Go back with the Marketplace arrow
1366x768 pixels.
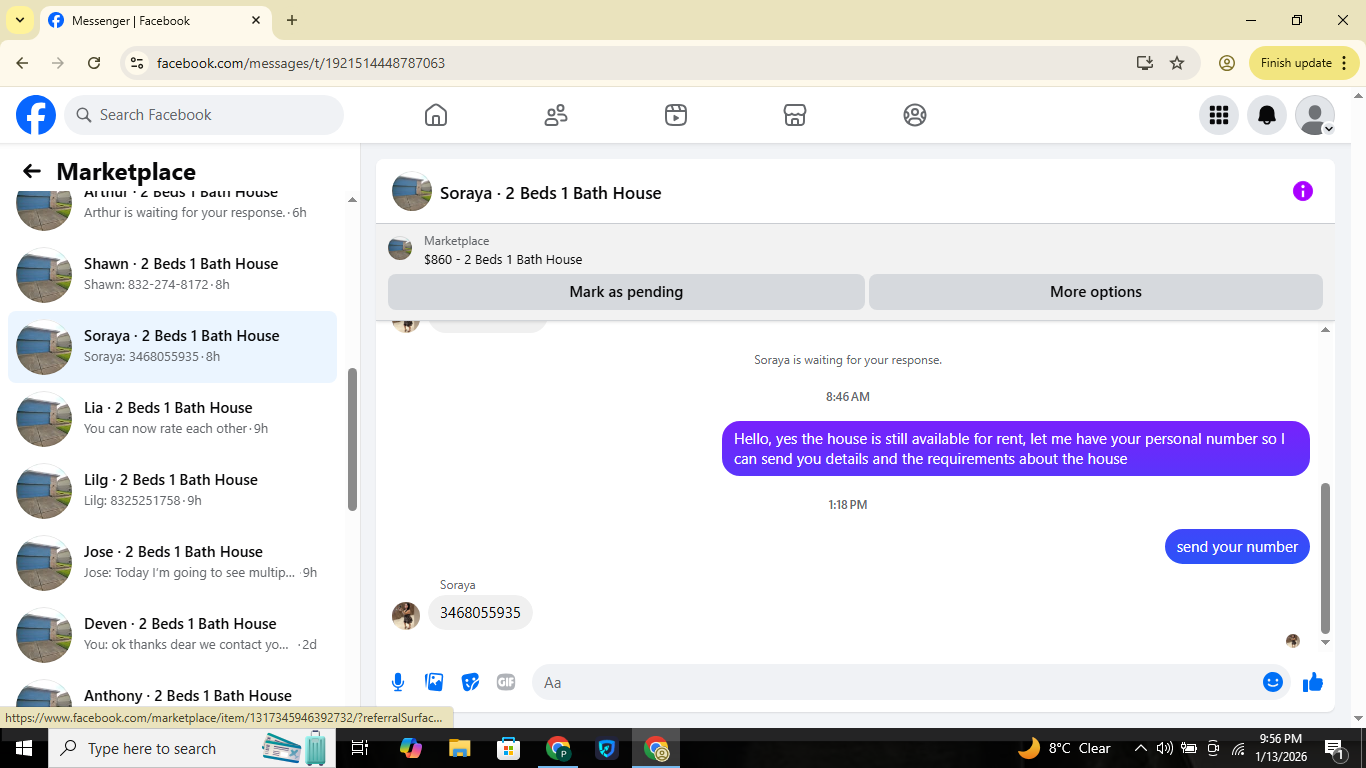32,171
